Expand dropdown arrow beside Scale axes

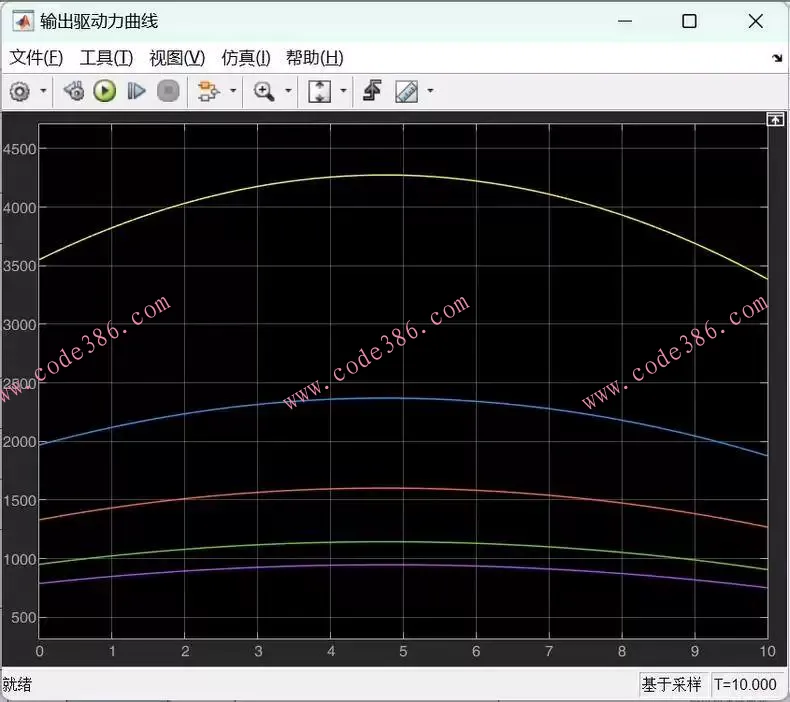pos(343,91)
